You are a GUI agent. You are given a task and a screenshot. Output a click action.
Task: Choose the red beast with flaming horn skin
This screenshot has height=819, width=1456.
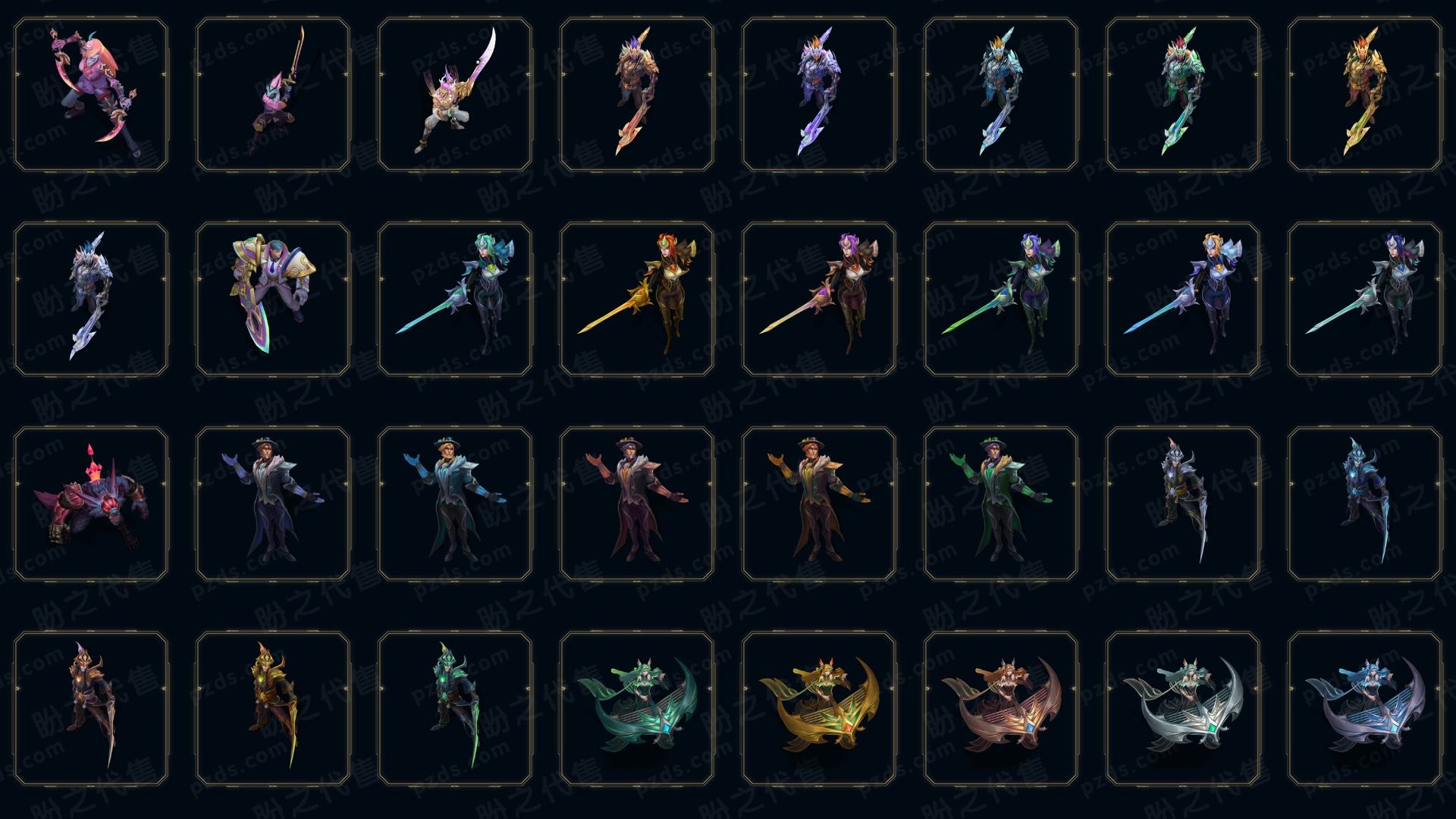pyautogui.click(x=91, y=504)
